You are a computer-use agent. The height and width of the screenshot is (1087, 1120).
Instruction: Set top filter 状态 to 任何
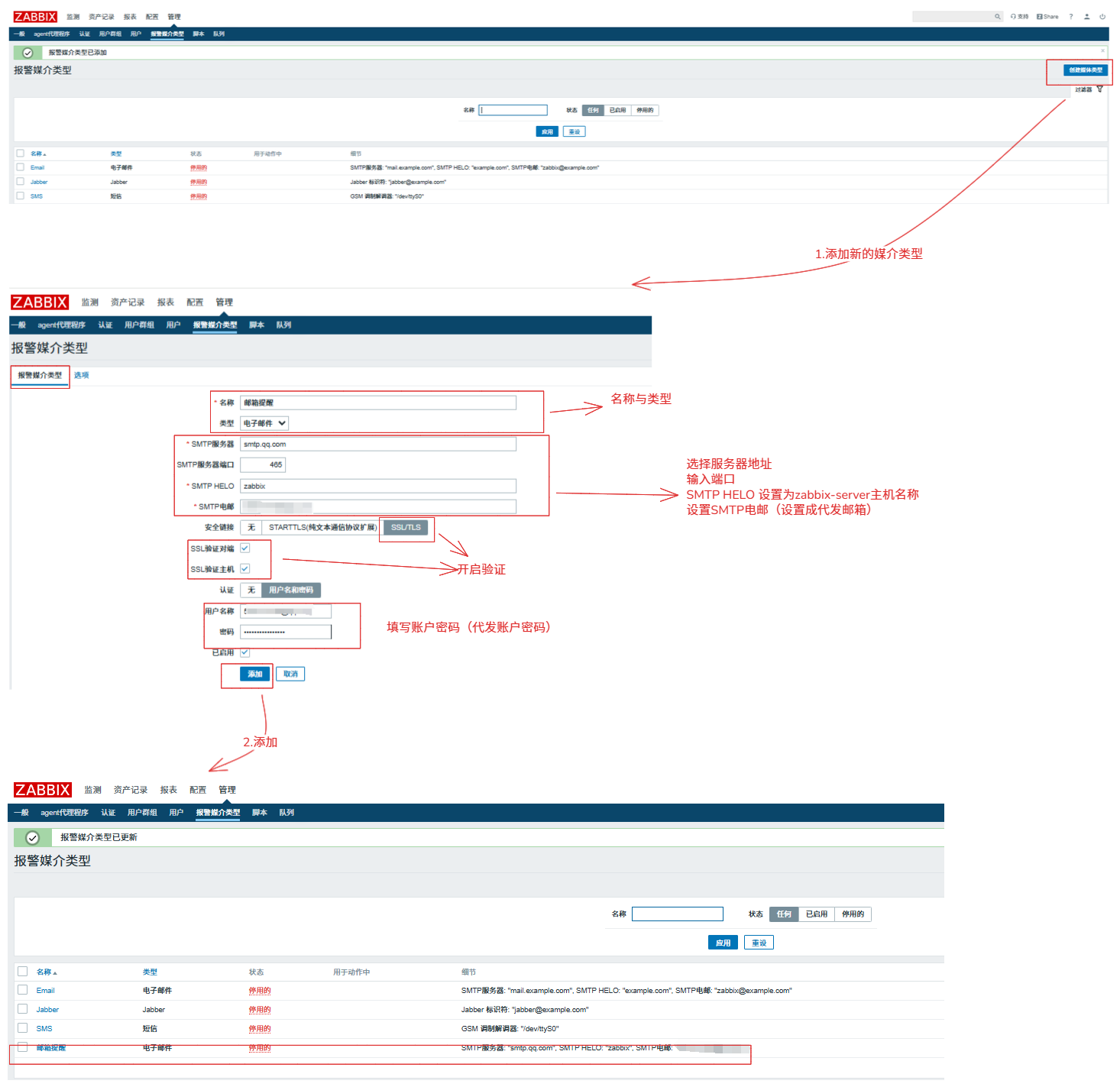coord(593,110)
